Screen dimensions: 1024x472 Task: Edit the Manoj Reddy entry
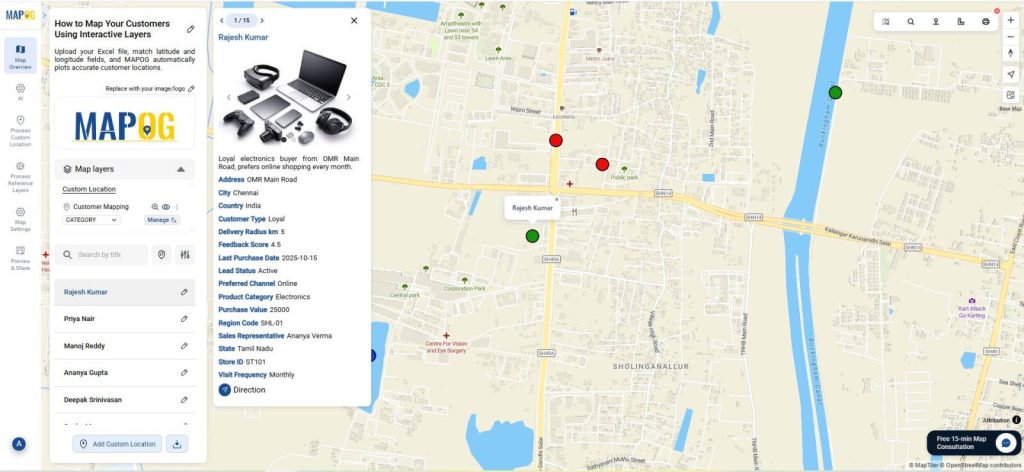point(184,346)
